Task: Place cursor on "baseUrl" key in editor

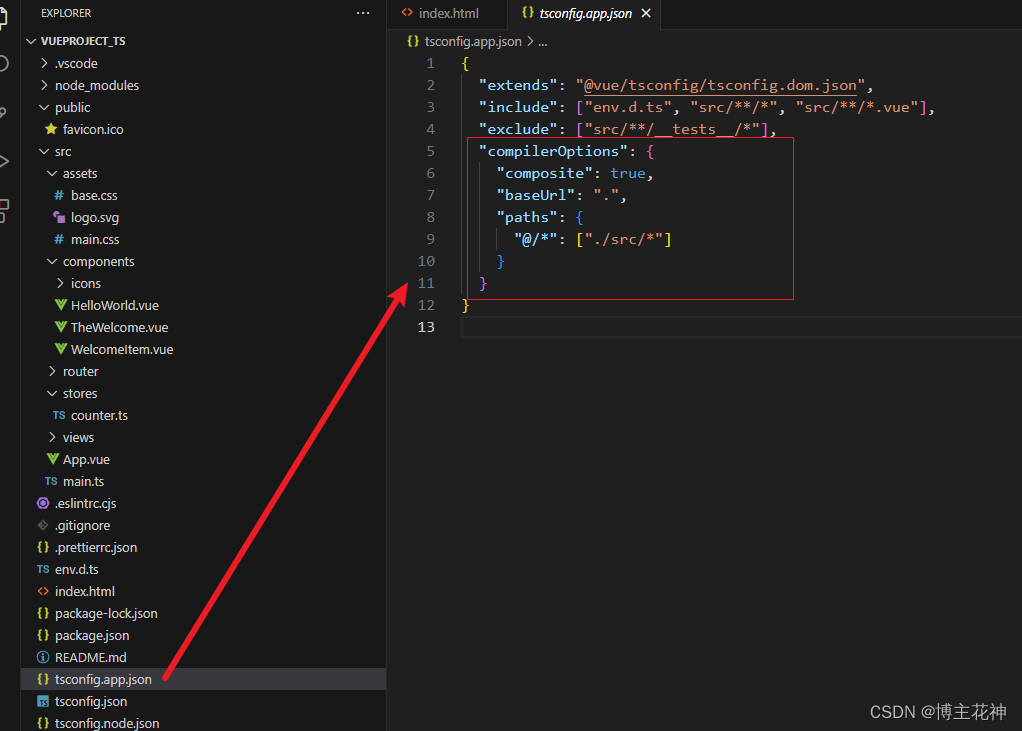Action: [536, 195]
